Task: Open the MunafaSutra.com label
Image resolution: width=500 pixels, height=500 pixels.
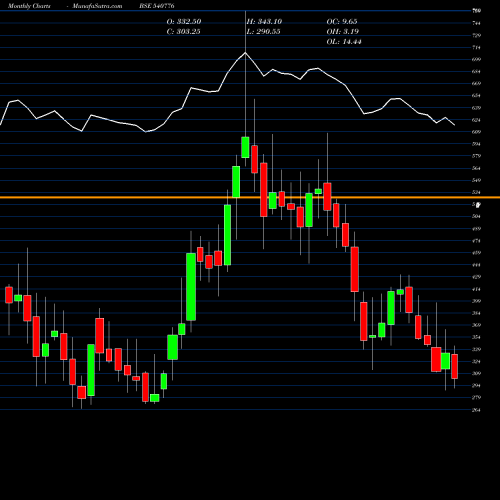Action: click(97, 6)
